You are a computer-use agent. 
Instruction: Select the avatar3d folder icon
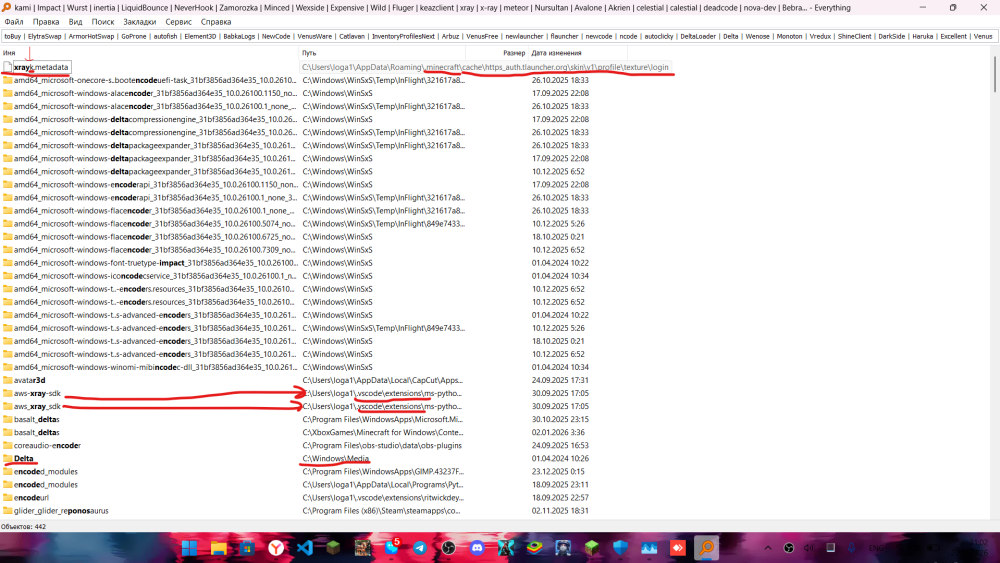(x=7, y=380)
